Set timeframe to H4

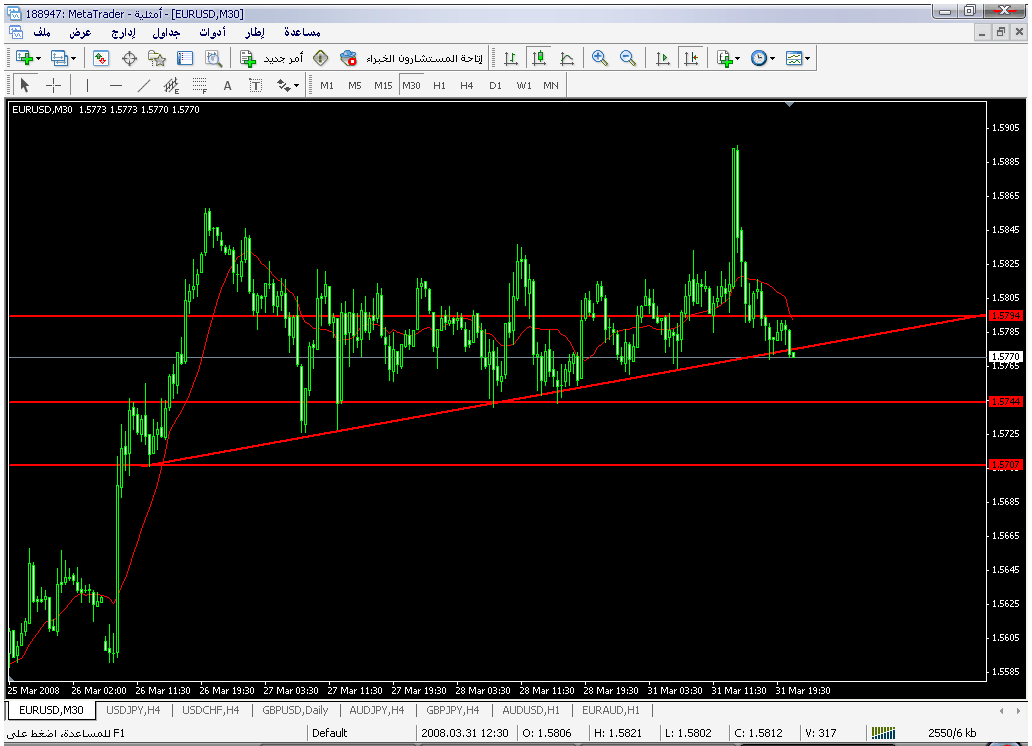point(466,85)
